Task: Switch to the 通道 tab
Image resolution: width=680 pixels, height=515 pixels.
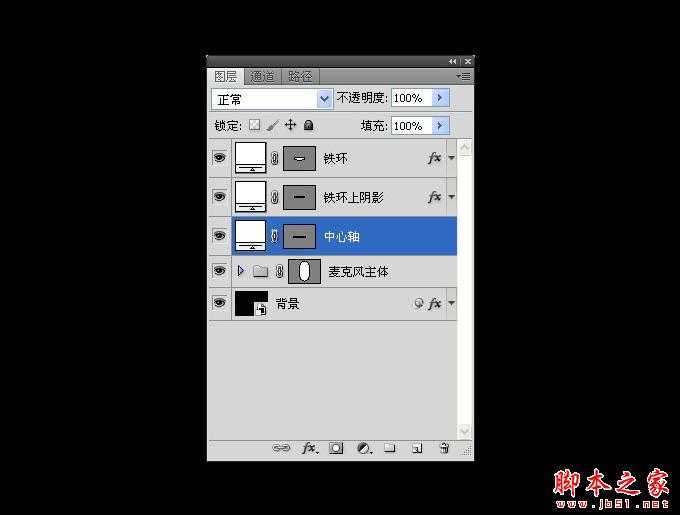Action: coord(263,77)
